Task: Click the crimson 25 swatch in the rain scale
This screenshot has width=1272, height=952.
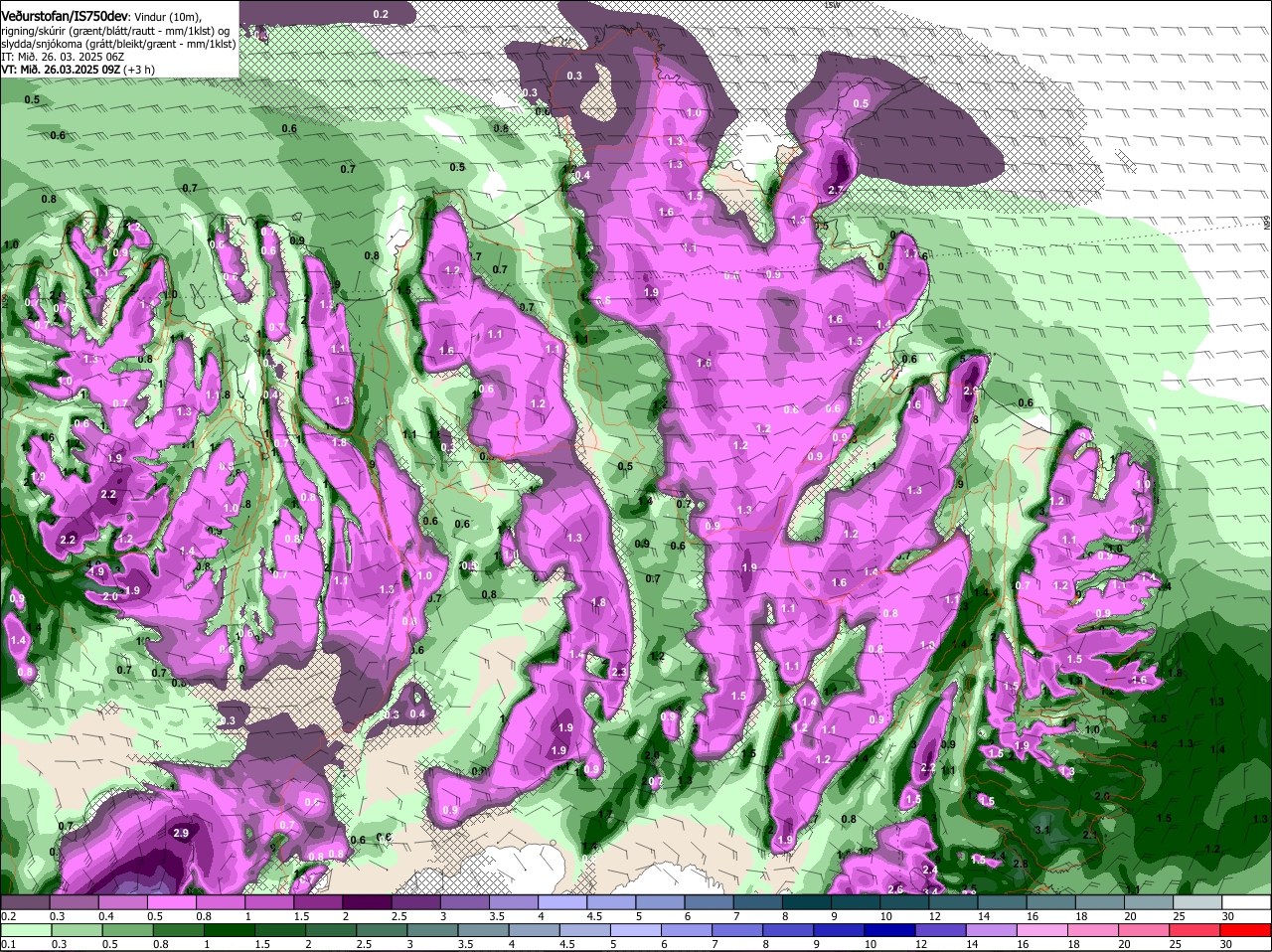Action: 1196,929
